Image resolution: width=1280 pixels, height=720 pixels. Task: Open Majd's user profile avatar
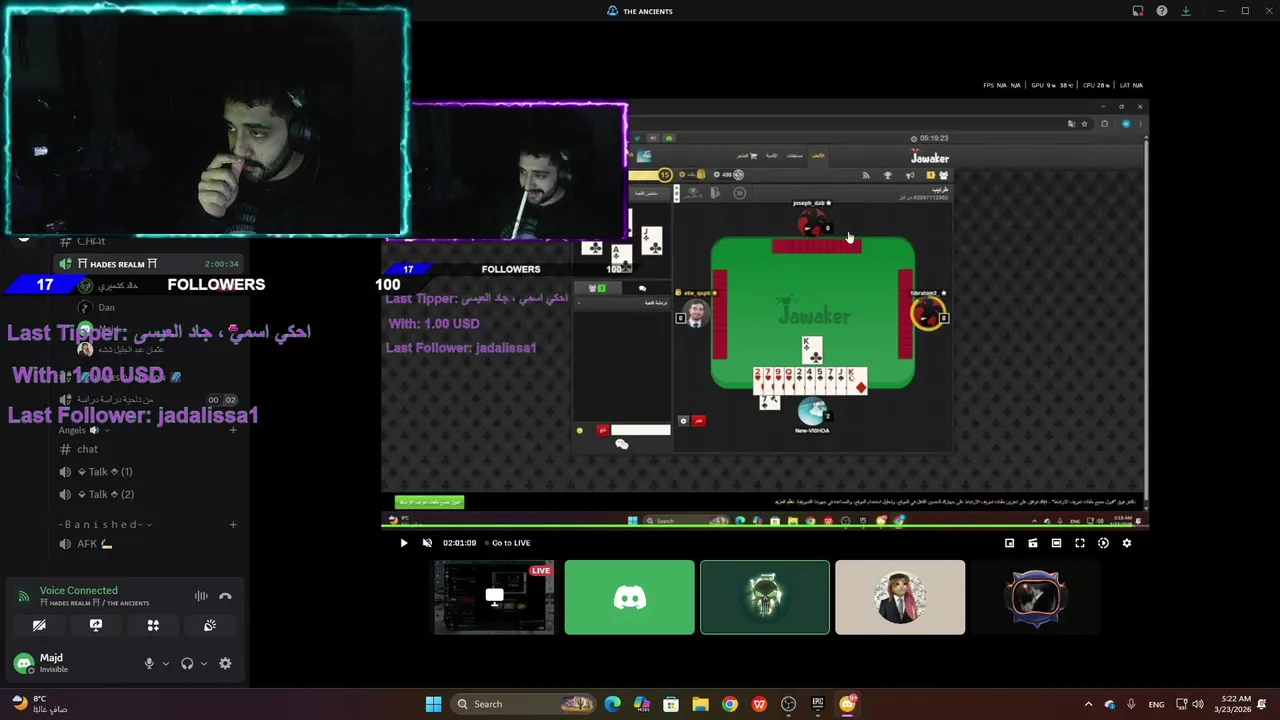[24, 663]
